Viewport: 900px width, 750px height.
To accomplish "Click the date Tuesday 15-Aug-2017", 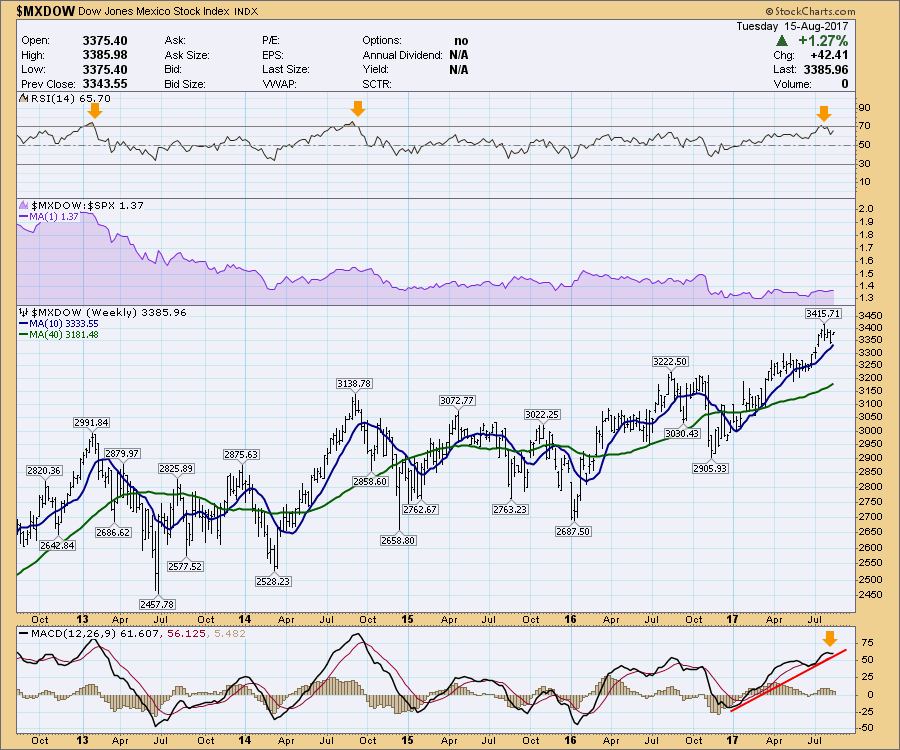I will tap(792, 26).
